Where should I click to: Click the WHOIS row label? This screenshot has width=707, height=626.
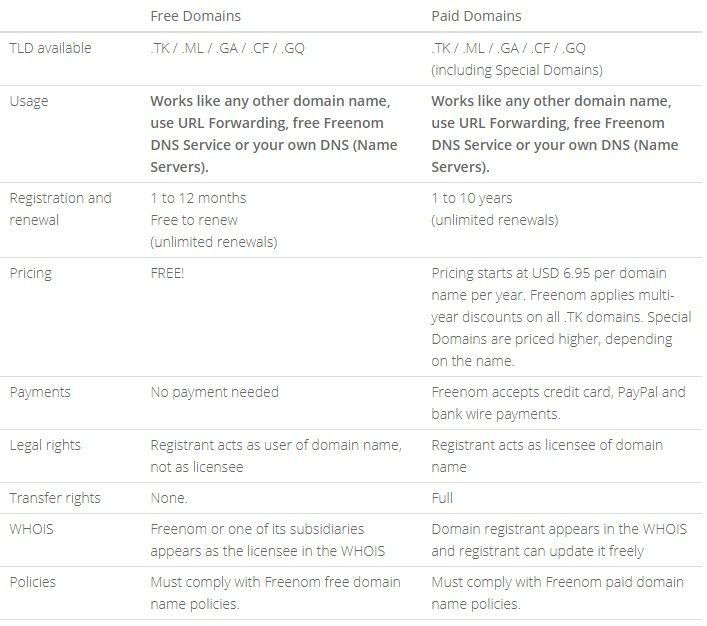(33, 528)
